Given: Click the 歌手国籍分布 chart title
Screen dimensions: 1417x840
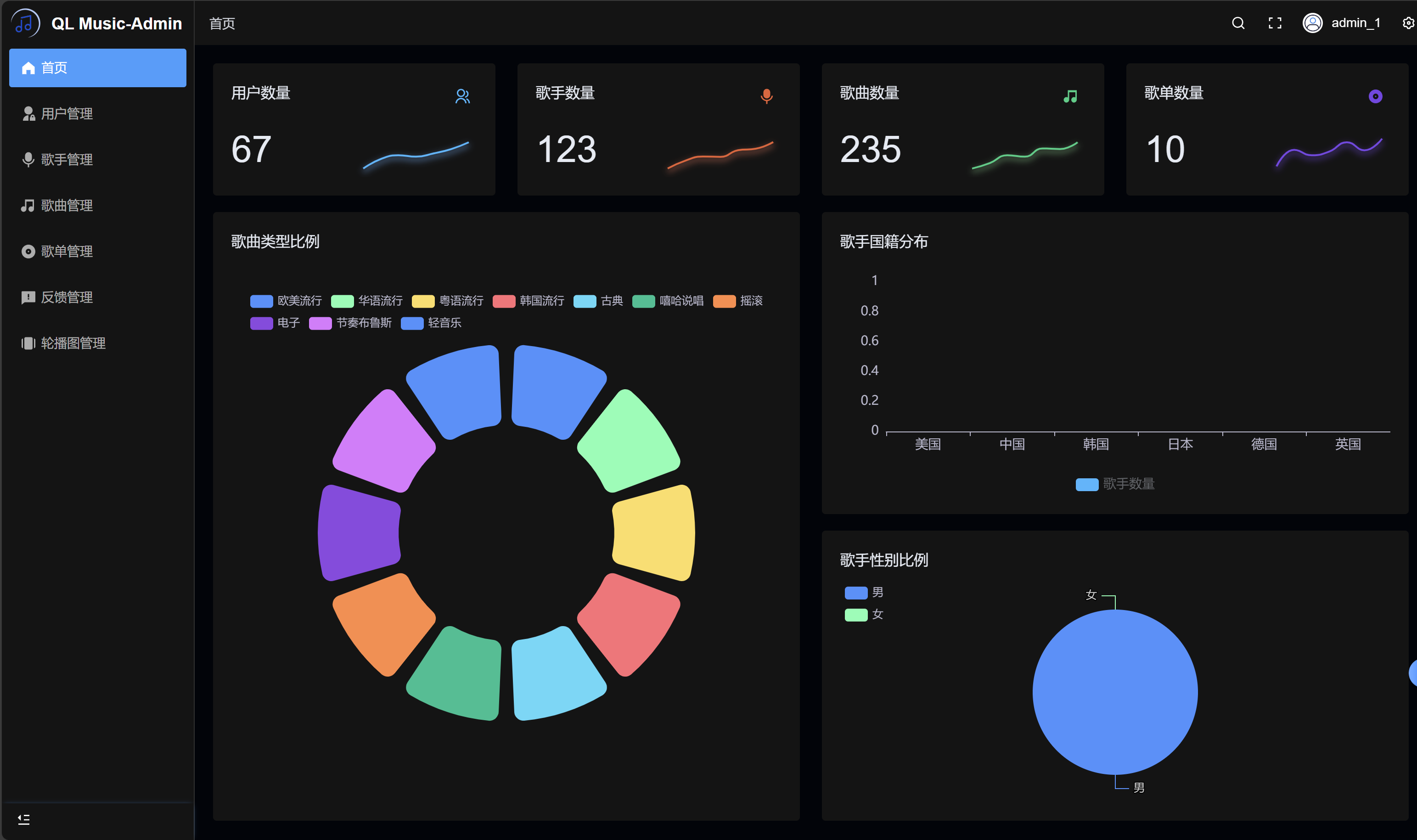Looking at the screenshot, I should pyautogui.click(x=884, y=242).
